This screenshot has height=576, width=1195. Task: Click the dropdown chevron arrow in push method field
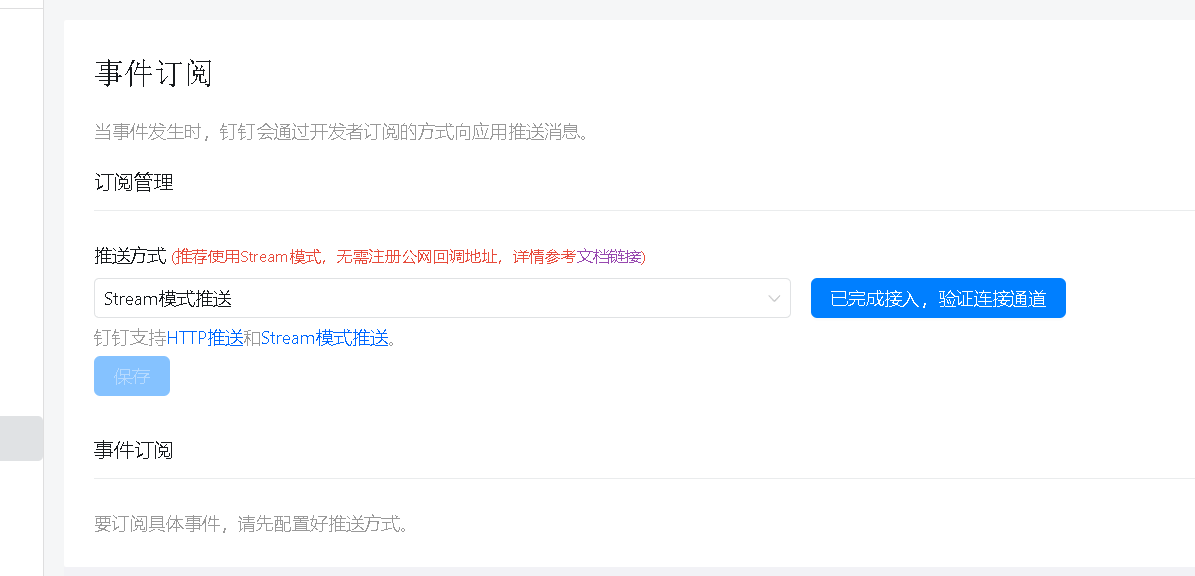(774, 299)
